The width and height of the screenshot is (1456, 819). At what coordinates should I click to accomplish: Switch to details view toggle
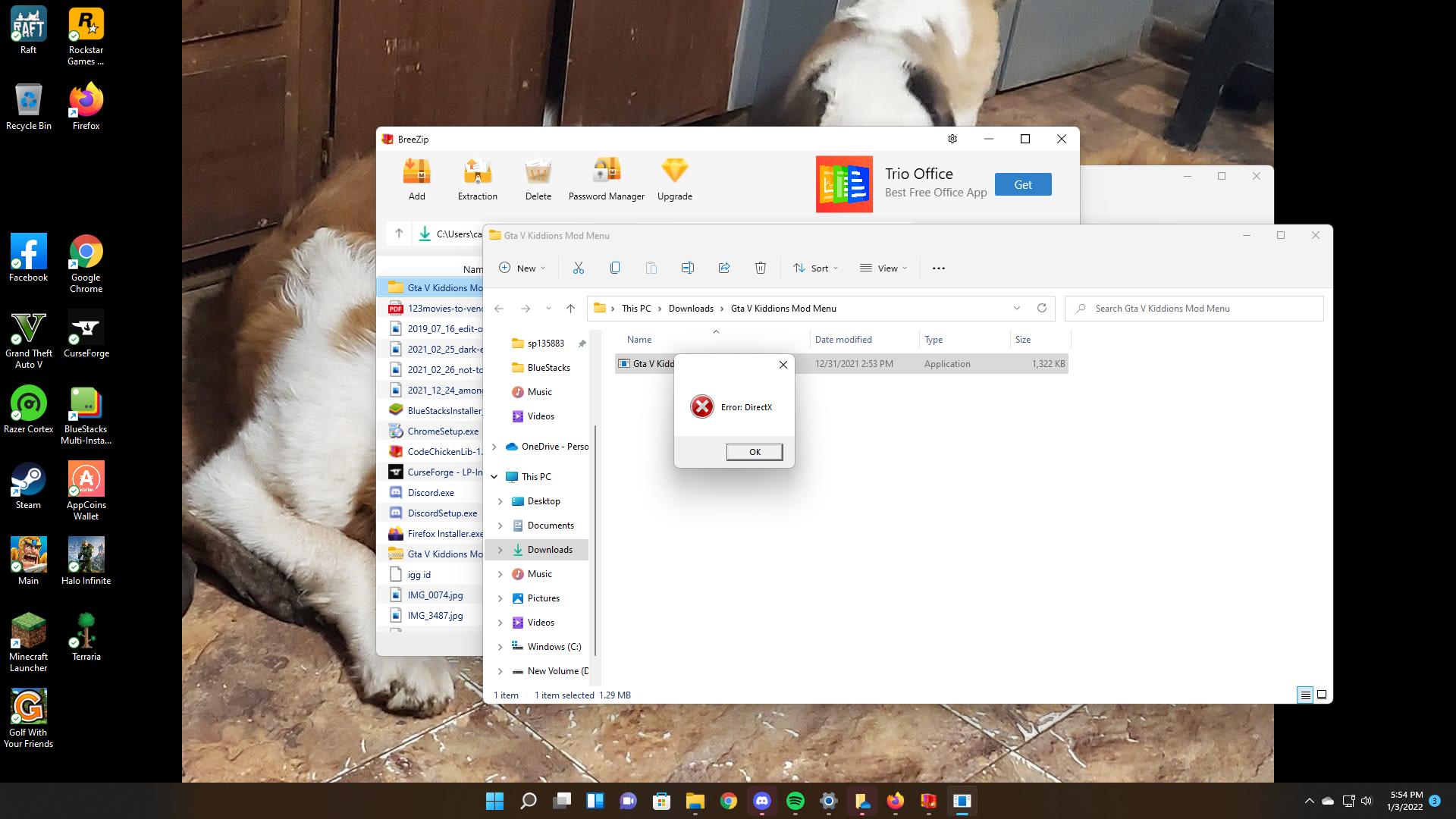tap(1305, 695)
